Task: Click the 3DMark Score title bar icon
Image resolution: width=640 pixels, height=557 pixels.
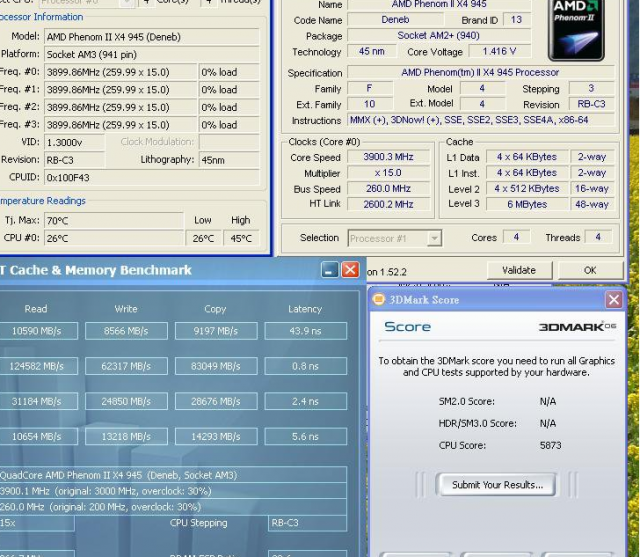Action: 379,300
